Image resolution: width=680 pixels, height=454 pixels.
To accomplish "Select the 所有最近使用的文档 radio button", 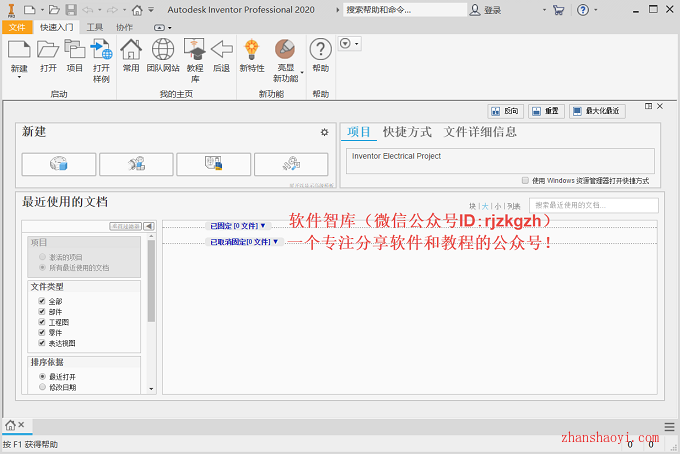I will pyautogui.click(x=42, y=267).
